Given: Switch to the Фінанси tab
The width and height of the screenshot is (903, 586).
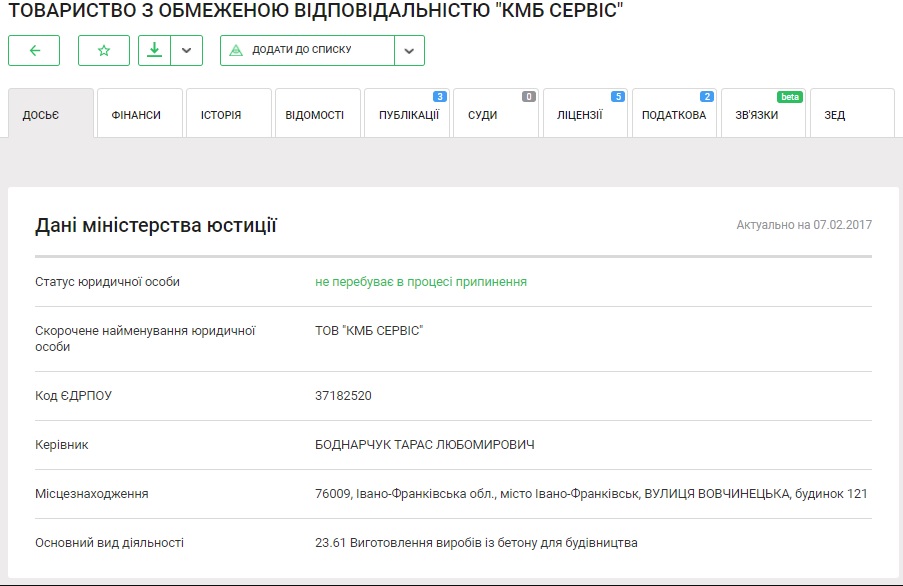Looking at the screenshot, I should coord(140,115).
